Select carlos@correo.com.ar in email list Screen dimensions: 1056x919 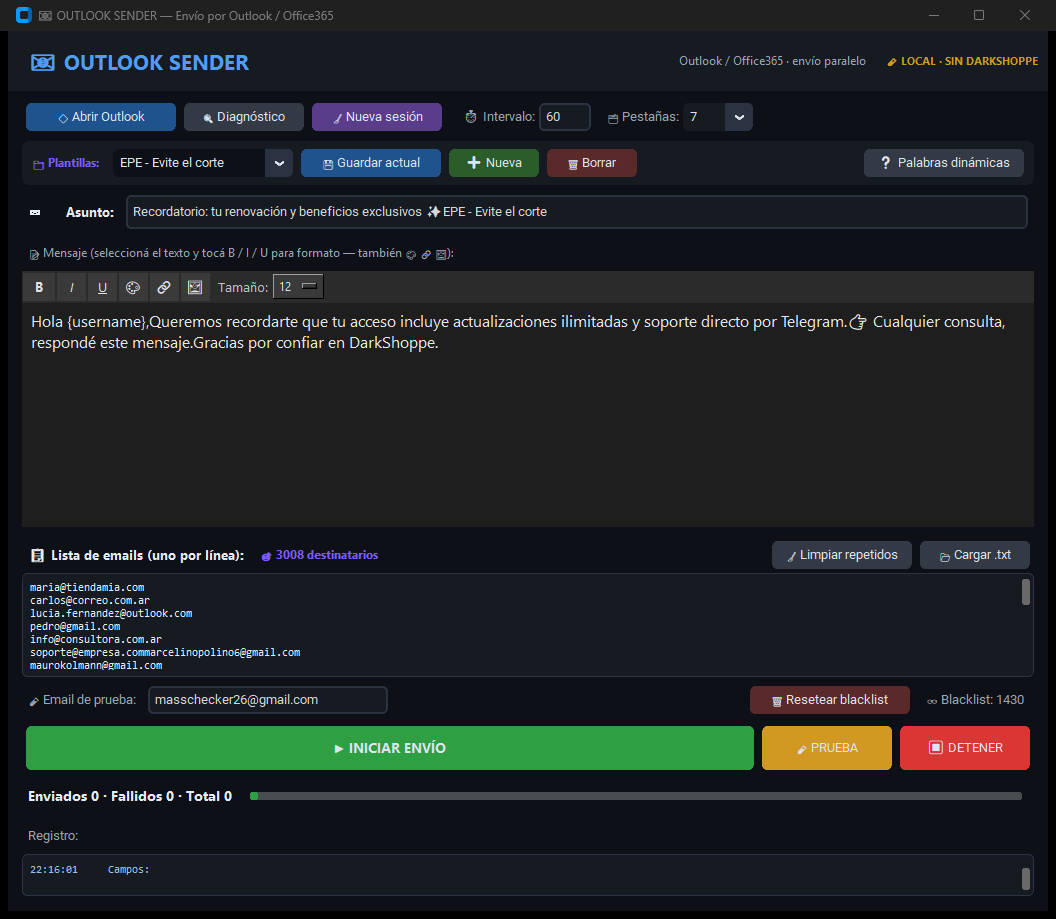point(90,601)
